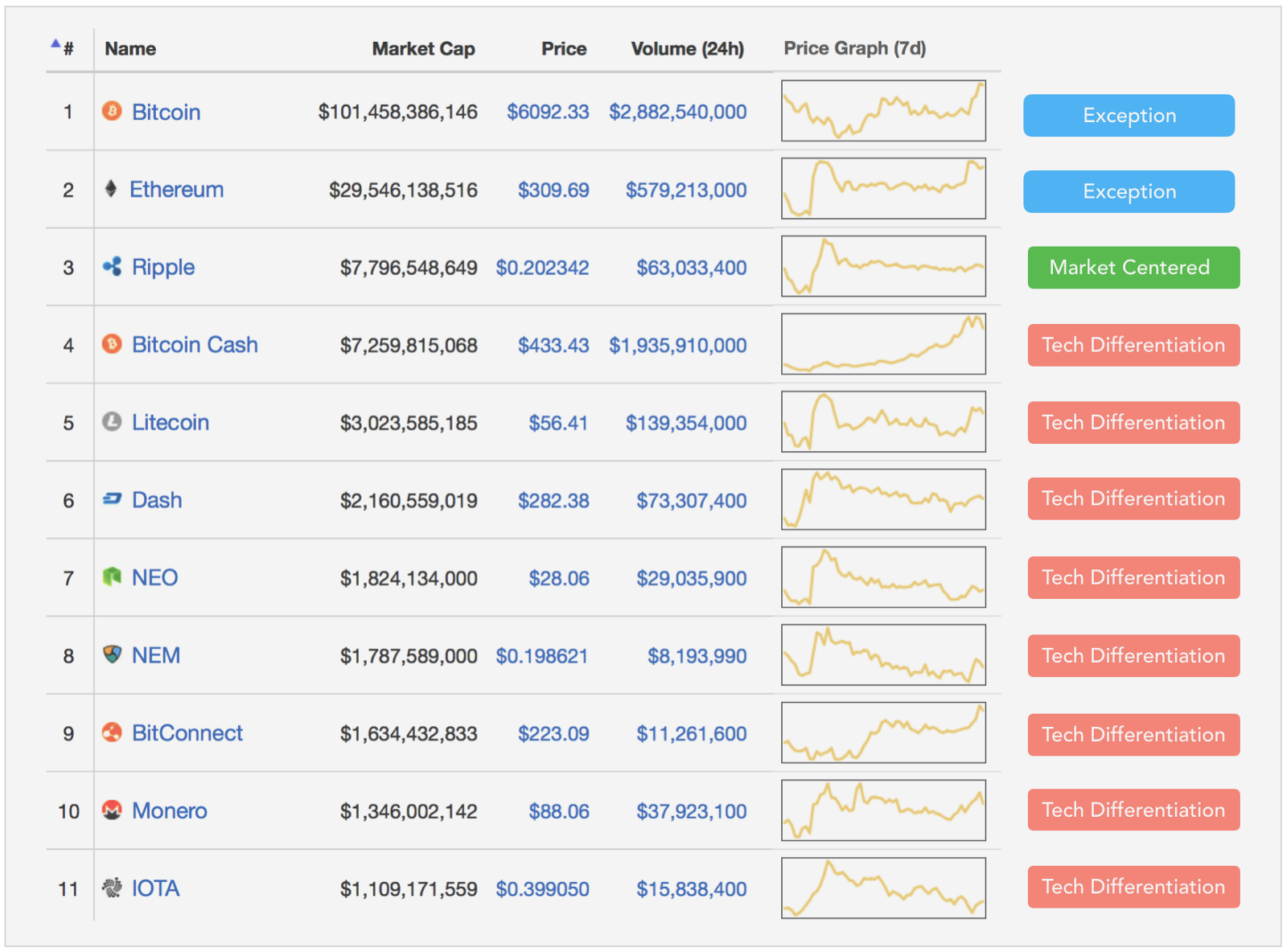Click the Ripple logo icon
This screenshot has width=1287, height=952.
112,266
